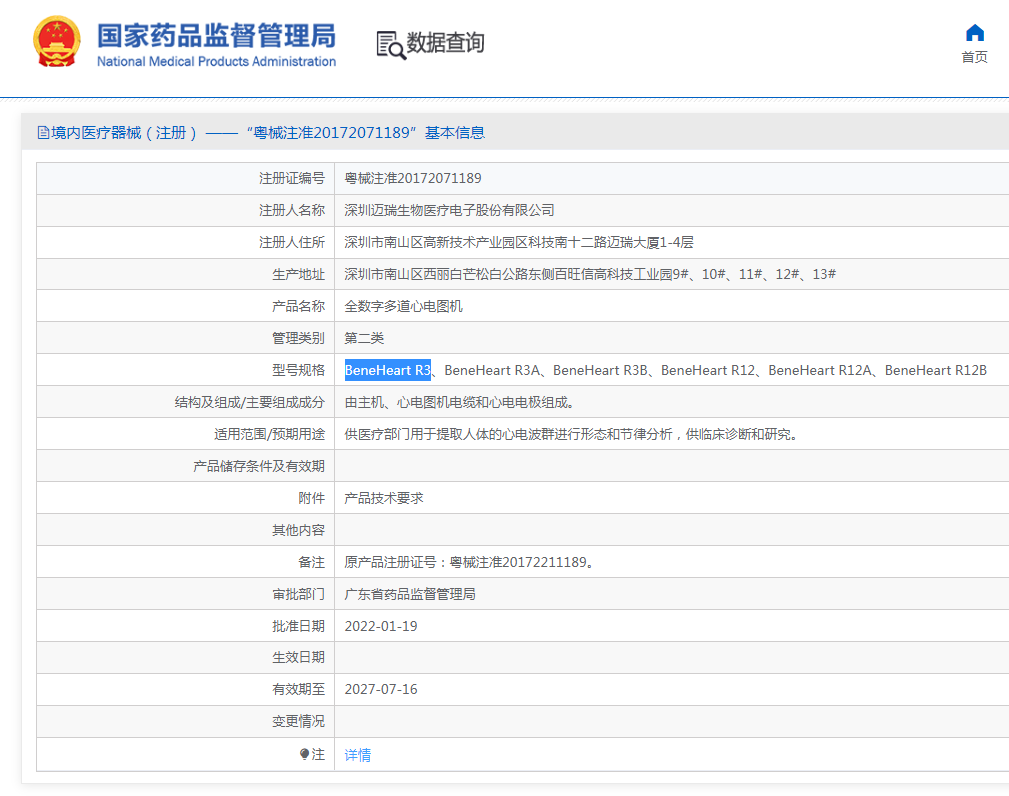Click the 批准日期 row label
This screenshot has width=1009, height=796.
[298, 626]
